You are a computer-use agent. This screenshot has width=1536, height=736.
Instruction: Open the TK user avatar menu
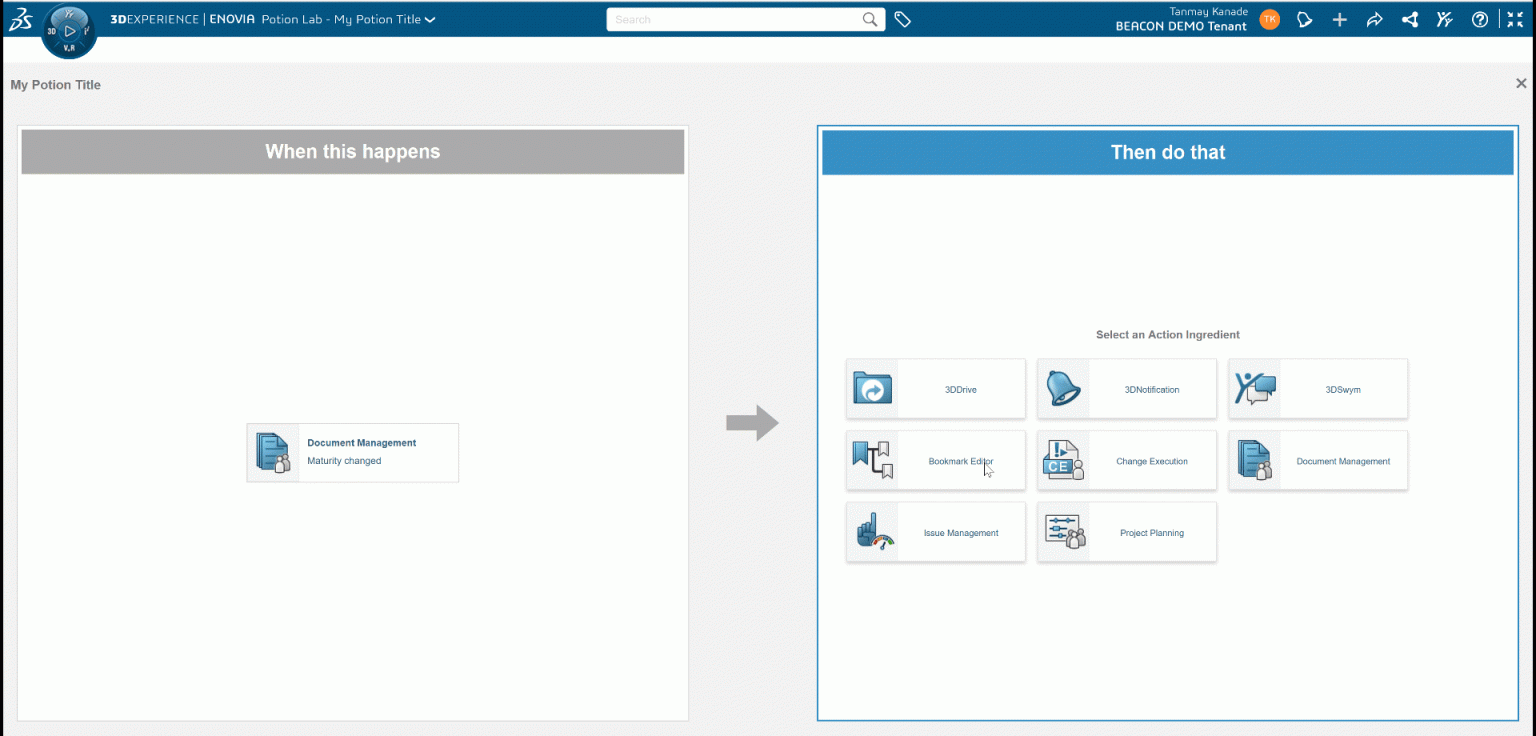(1269, 19)
